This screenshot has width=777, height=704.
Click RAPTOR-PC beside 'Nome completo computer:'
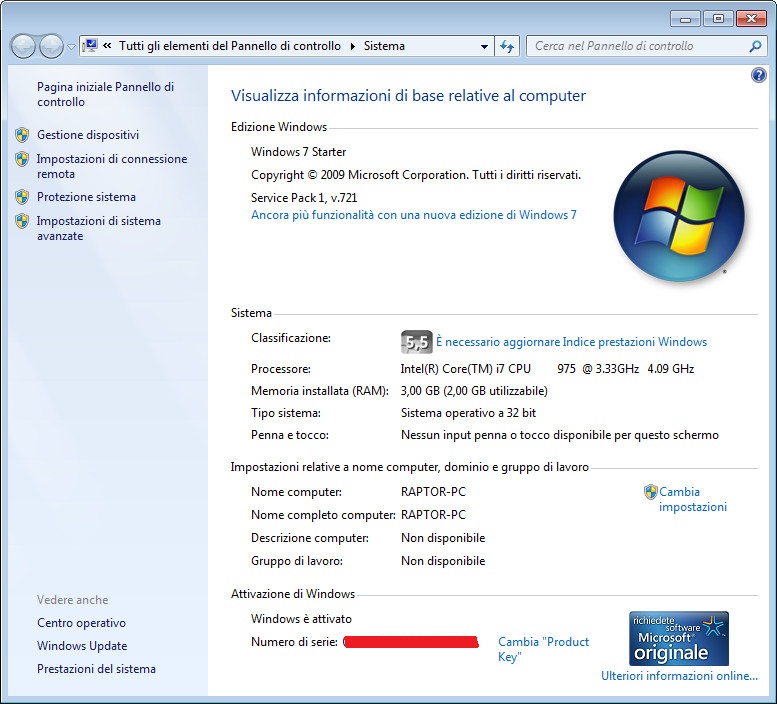coord(433,515)
